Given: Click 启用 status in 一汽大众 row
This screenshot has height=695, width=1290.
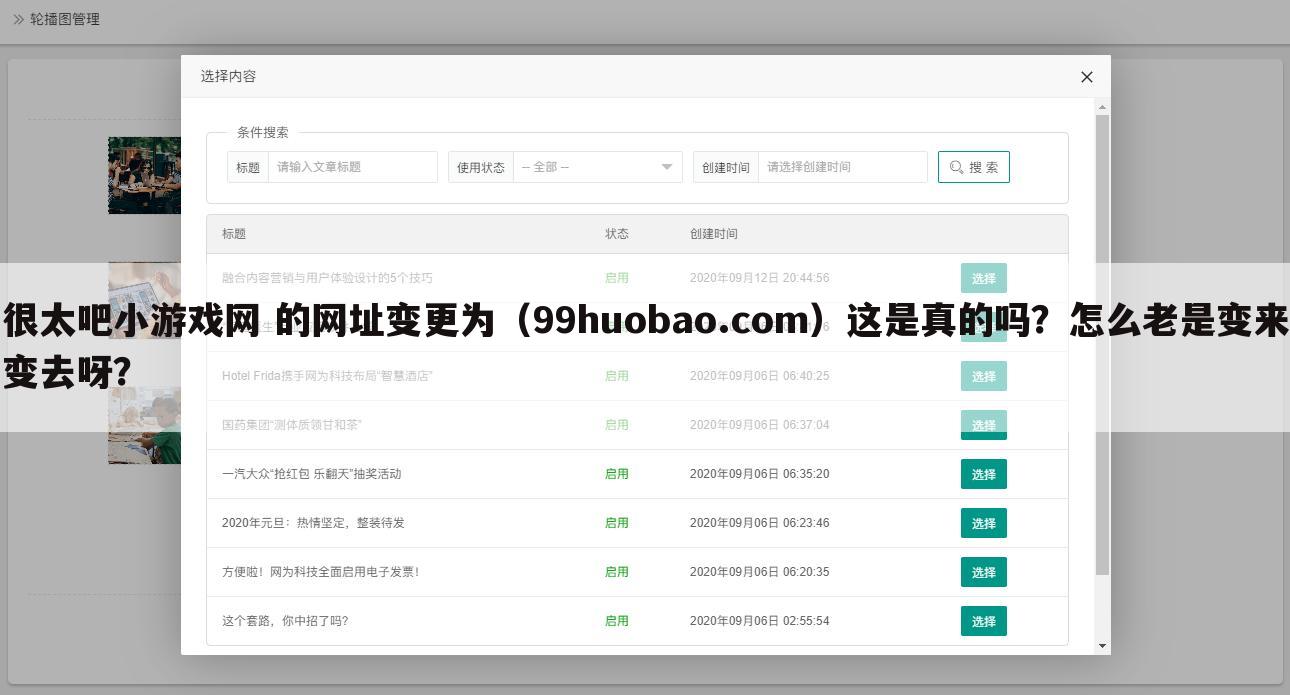Looking at the screenshot, I should (x=617, y=474).
